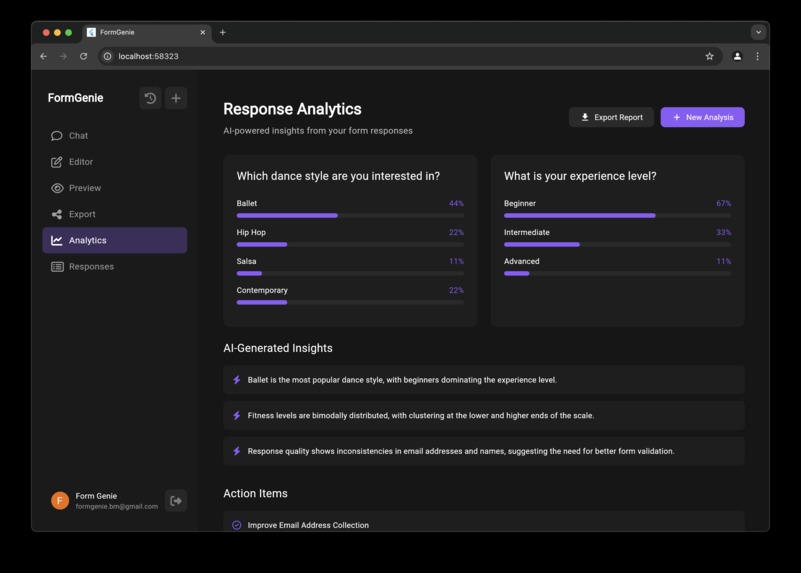
Task: Click the lightning icon on Ballet insight
Action: 237,380
